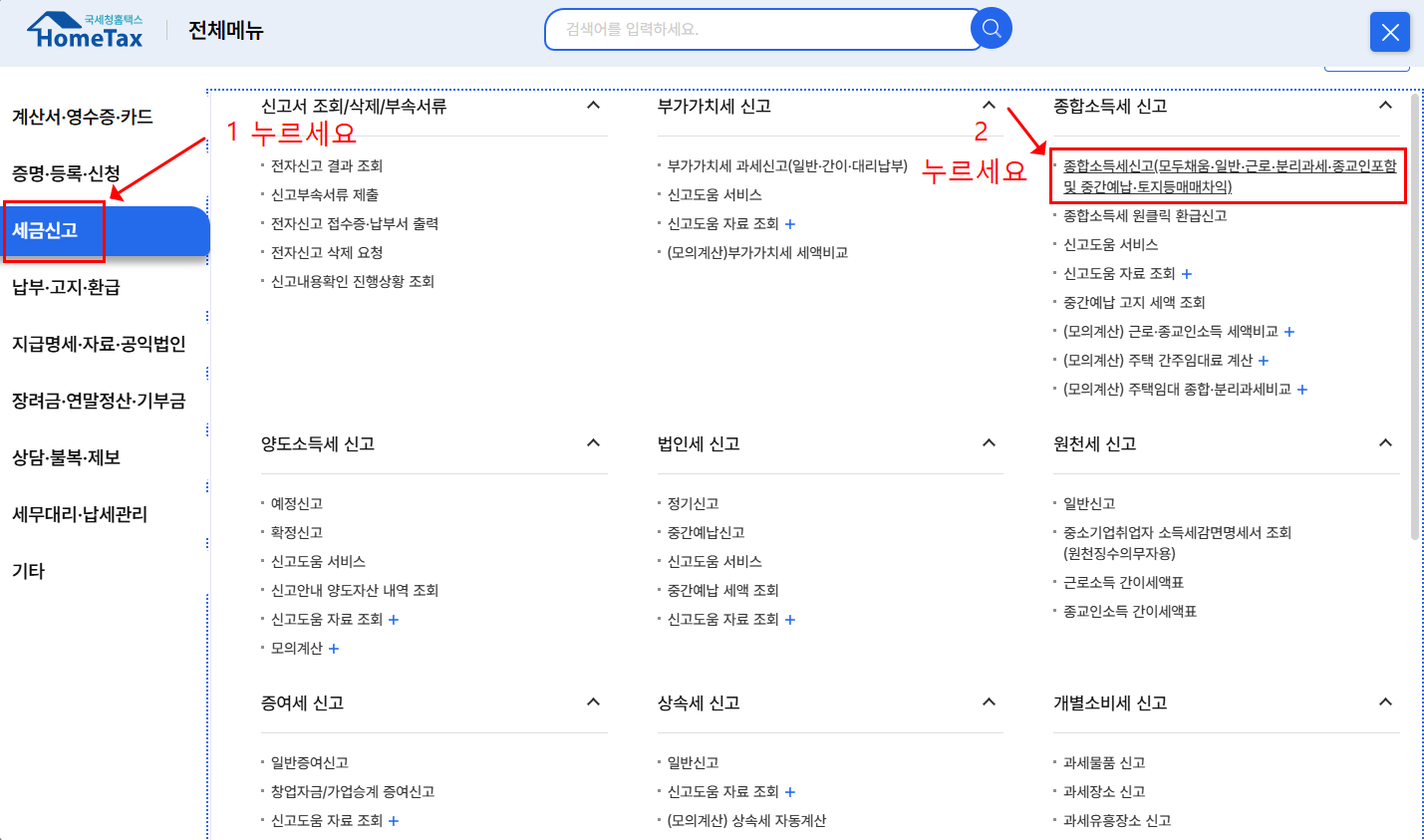Screen dimensions: 1424x840
Task: Collapse 개별소비세 신고 section chevron
Action: coord(1385,701)
